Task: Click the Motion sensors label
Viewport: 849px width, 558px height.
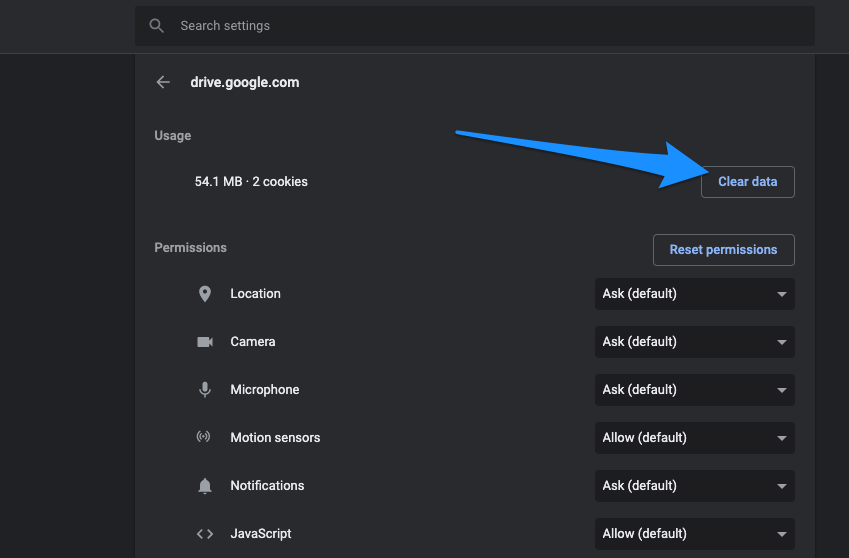Action: [x=275, y=438]
